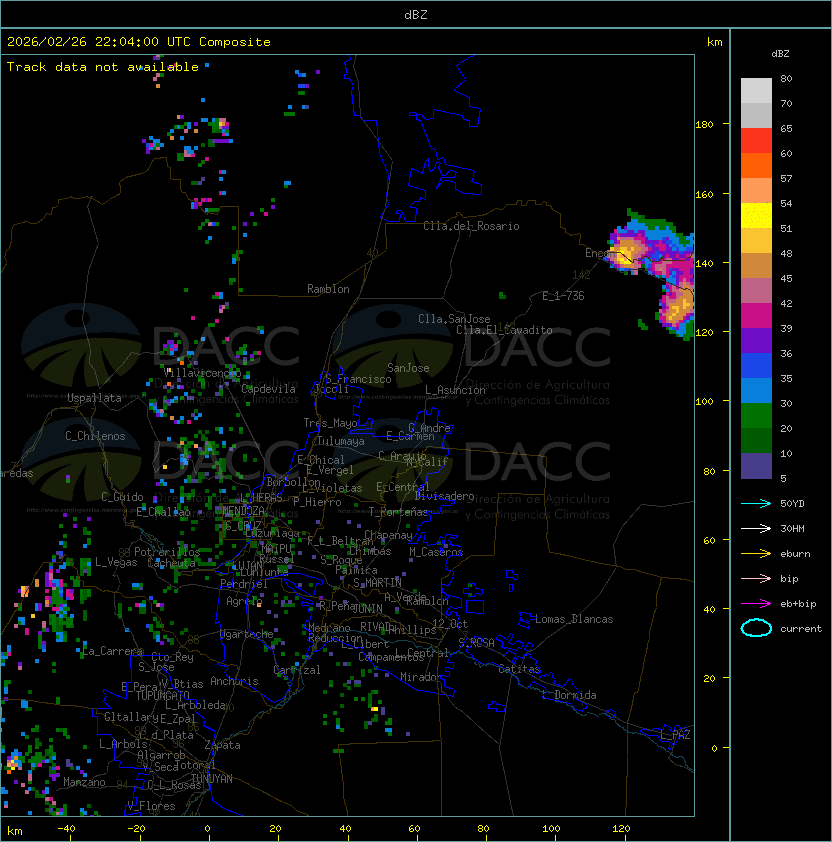The width and height of the screenshot is (832, 842).
Task: Click the pink bip arrow icon
Action: [x=756, y=579]
